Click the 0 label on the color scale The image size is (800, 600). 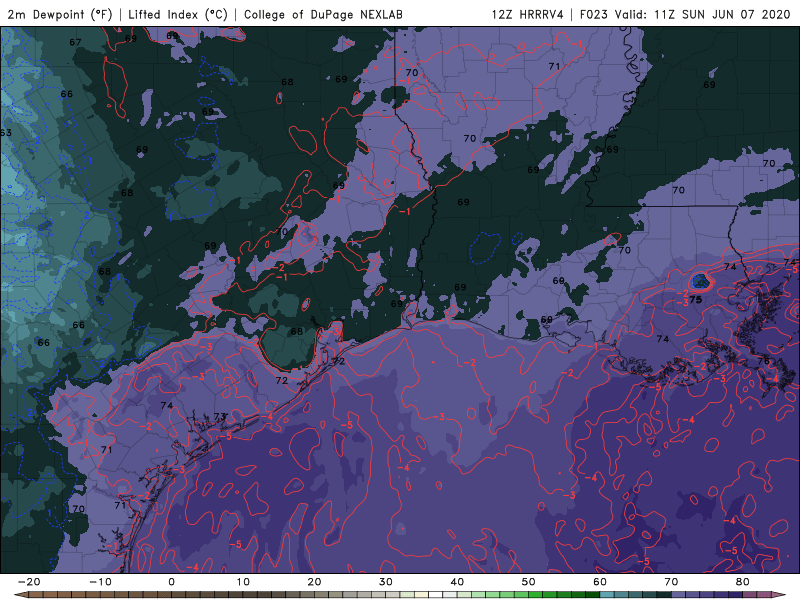pyautogui.click(x=171, y=582)
